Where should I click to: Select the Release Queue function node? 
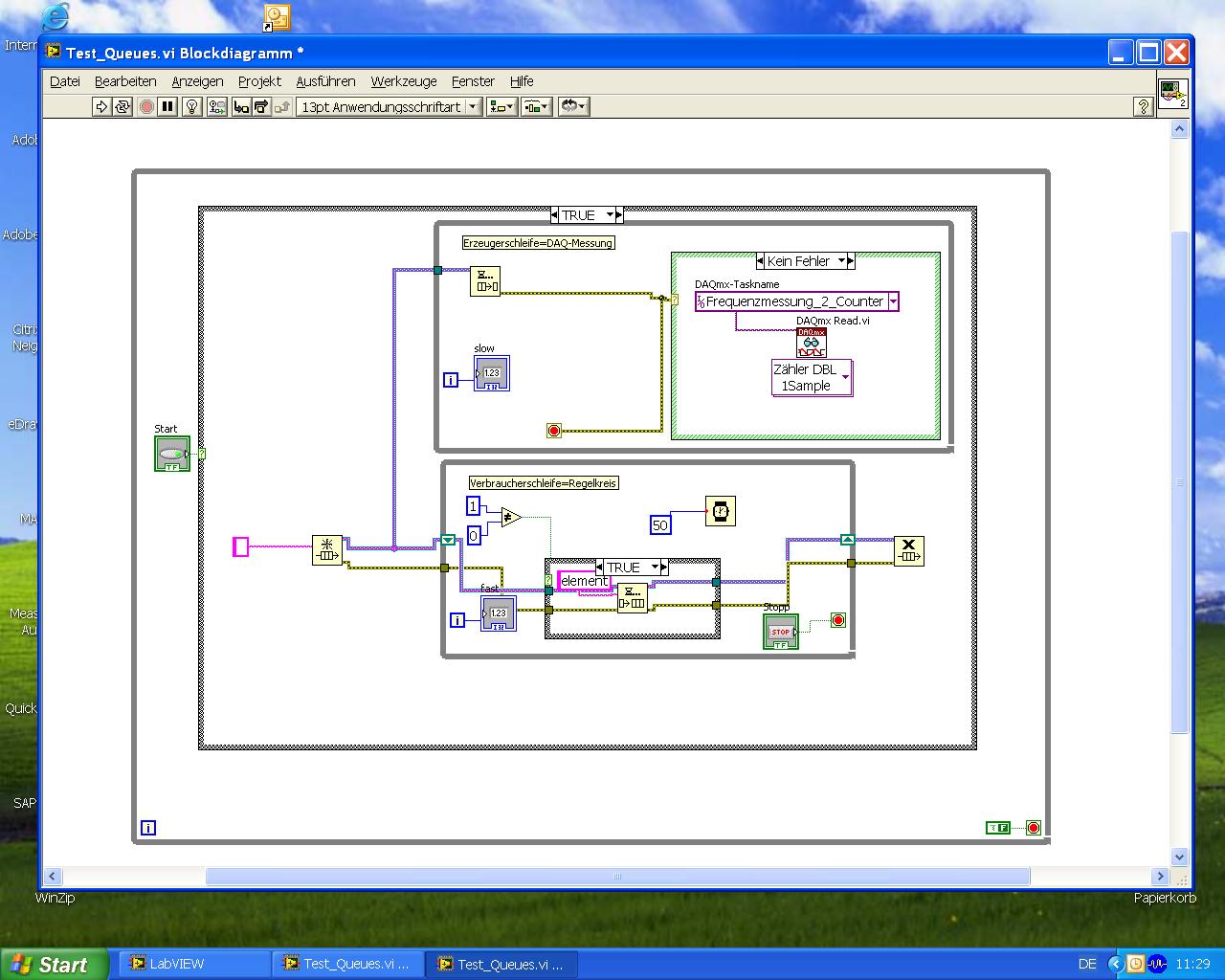coord(908,550)
